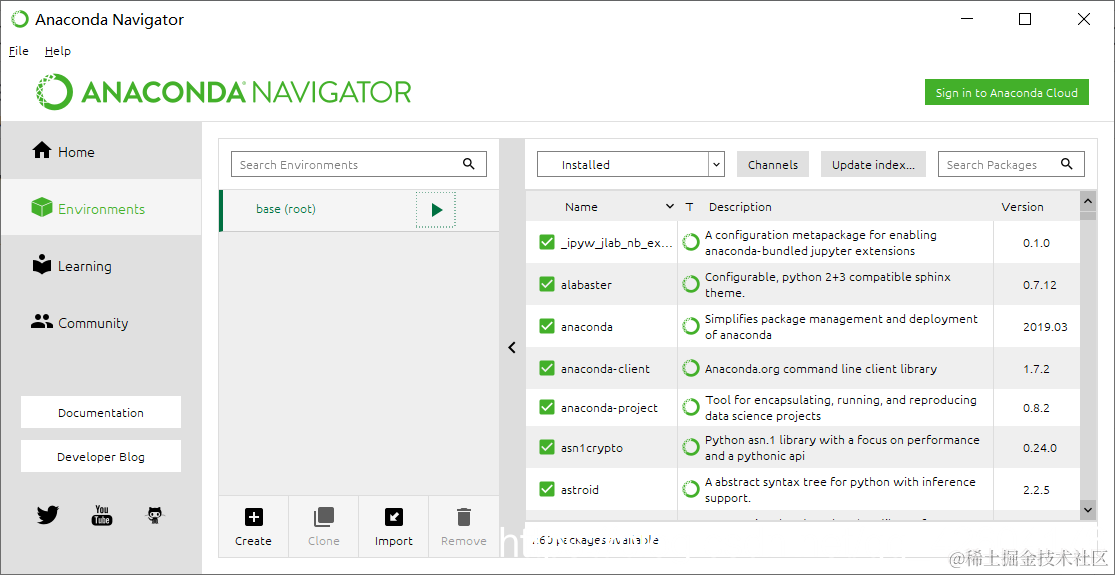
Task: Toggle the anaconda-project package checkbox
Action: 546,407
